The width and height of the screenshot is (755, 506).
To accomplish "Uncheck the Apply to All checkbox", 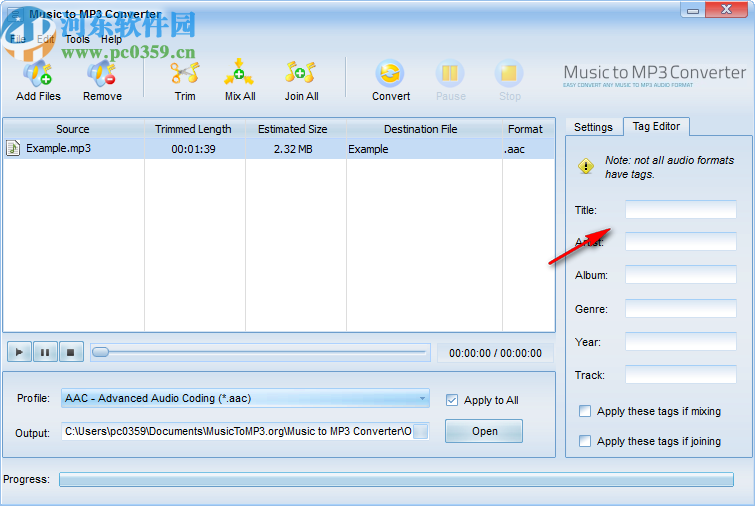I will pos(452,400).
